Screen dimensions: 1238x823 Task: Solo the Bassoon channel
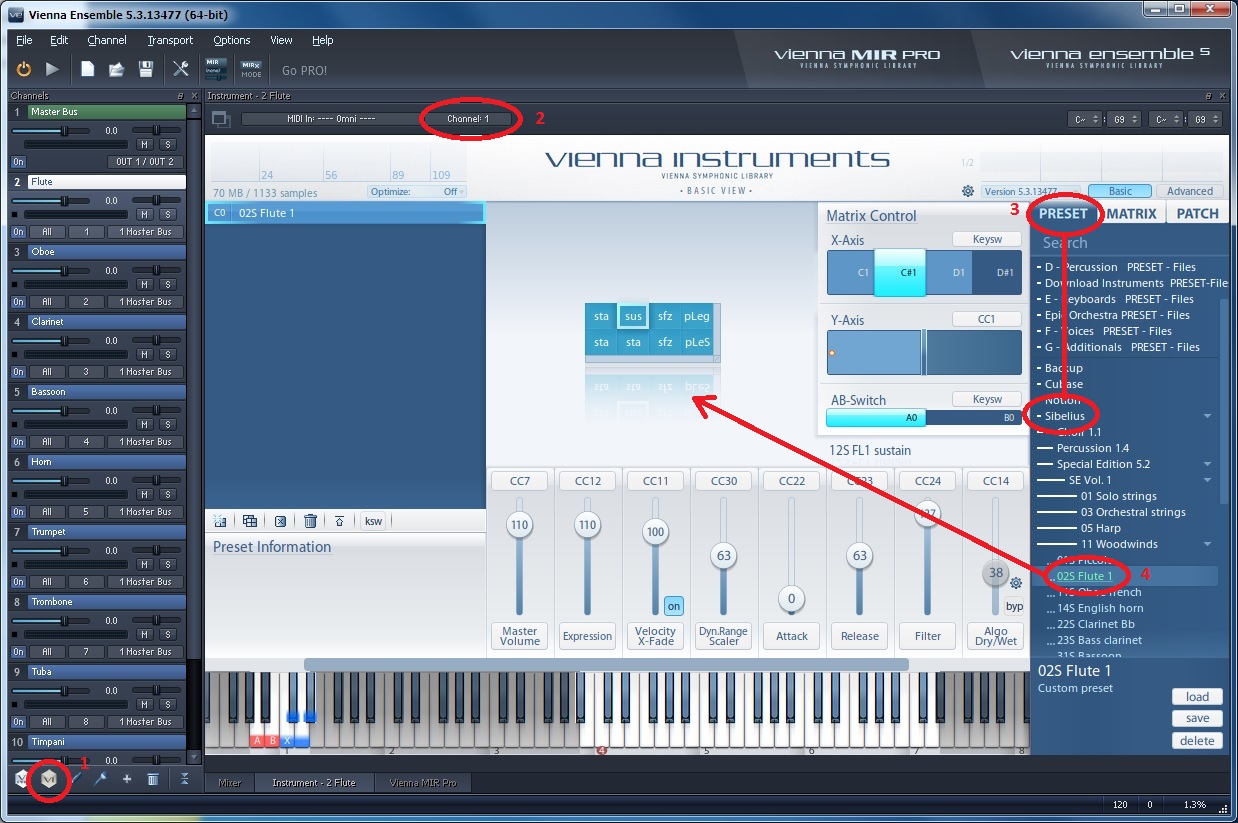(x=168, y=424)
